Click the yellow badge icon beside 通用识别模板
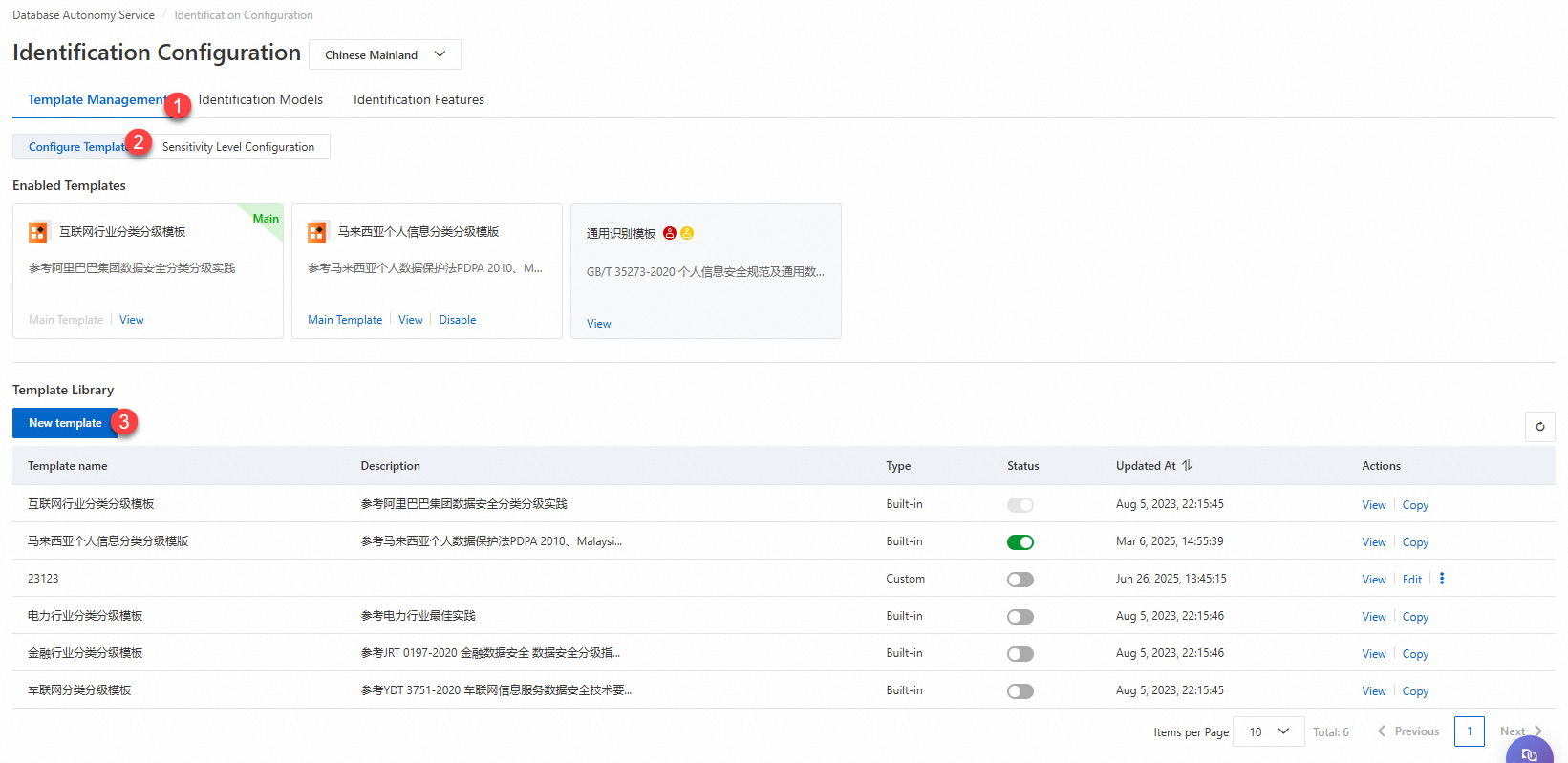 687,233
